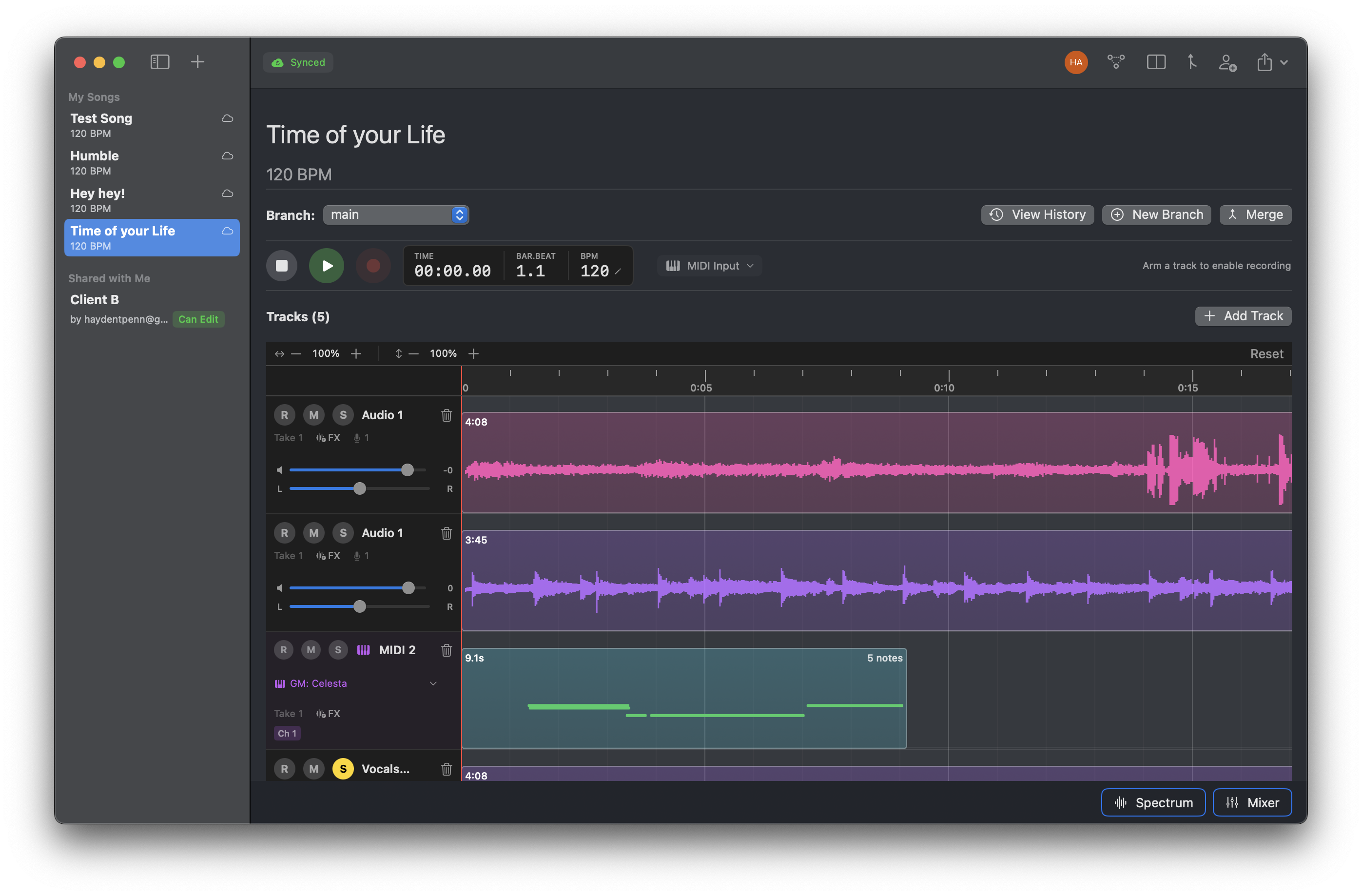Open the Branch dropdown showing main
This screenshot has height=896, width=1362.
[396, 214]
